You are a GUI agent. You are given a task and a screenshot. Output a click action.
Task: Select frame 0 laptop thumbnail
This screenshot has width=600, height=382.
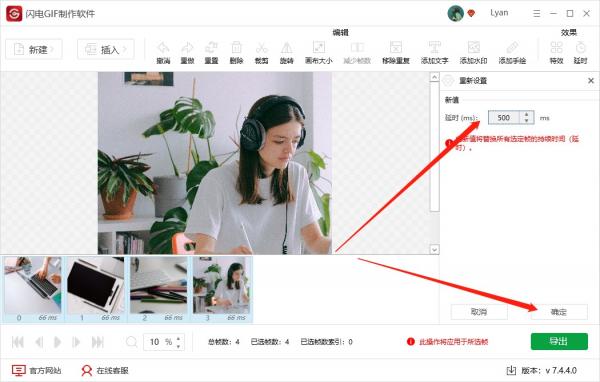pos(33,286)
